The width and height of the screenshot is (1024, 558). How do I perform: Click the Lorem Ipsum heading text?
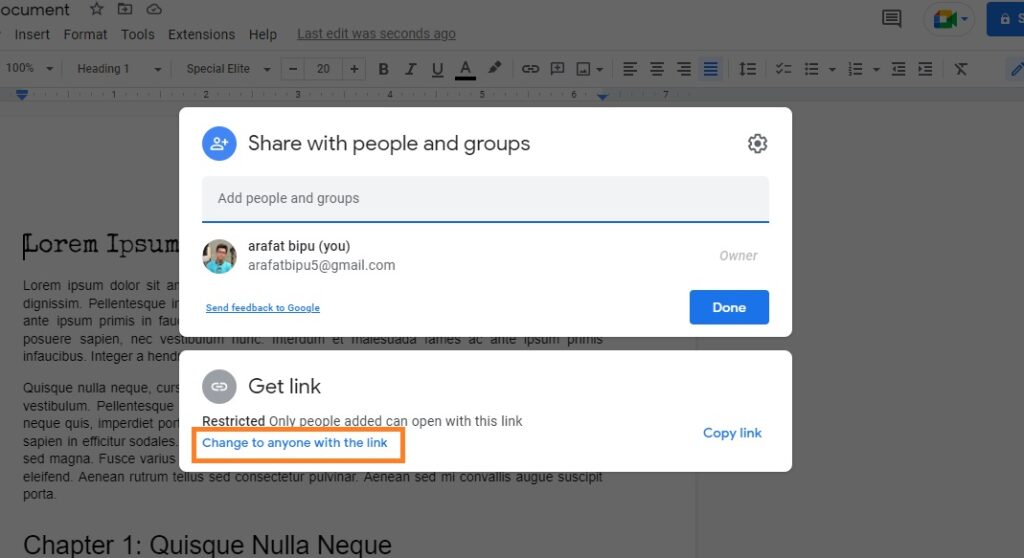pyautogui.click(x=101, y=244)
